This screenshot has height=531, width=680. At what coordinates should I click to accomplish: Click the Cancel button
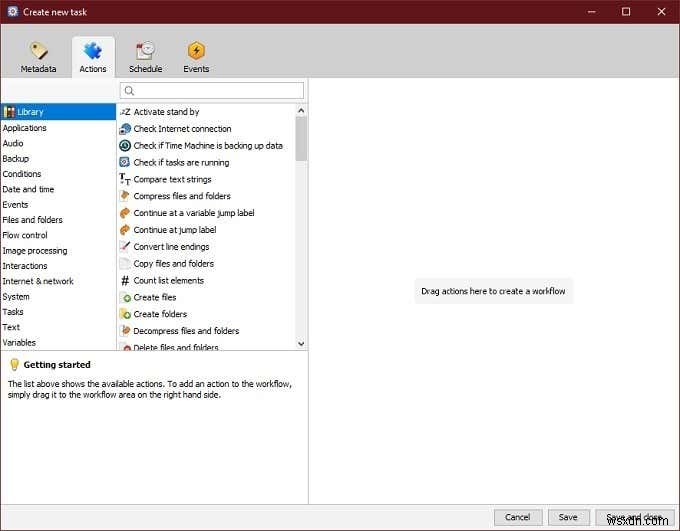518,517
